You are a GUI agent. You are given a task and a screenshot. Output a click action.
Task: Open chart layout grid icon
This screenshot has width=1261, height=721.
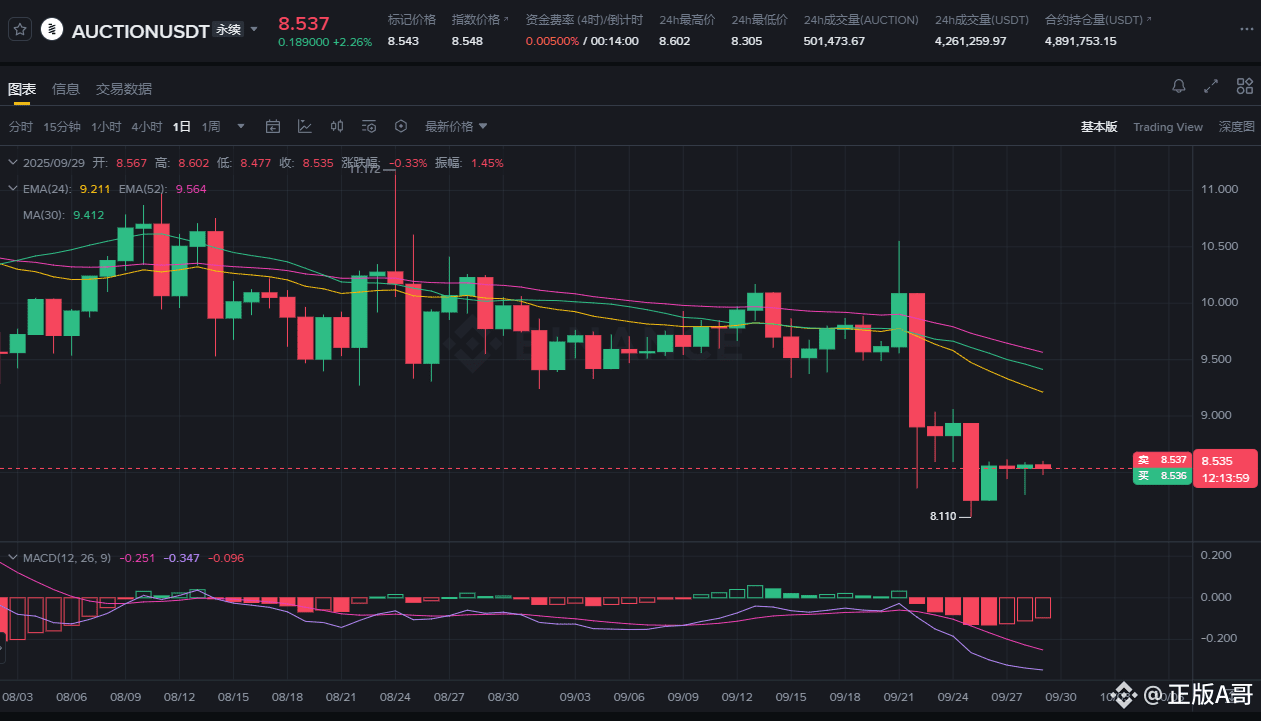[x=1245, y=87]
